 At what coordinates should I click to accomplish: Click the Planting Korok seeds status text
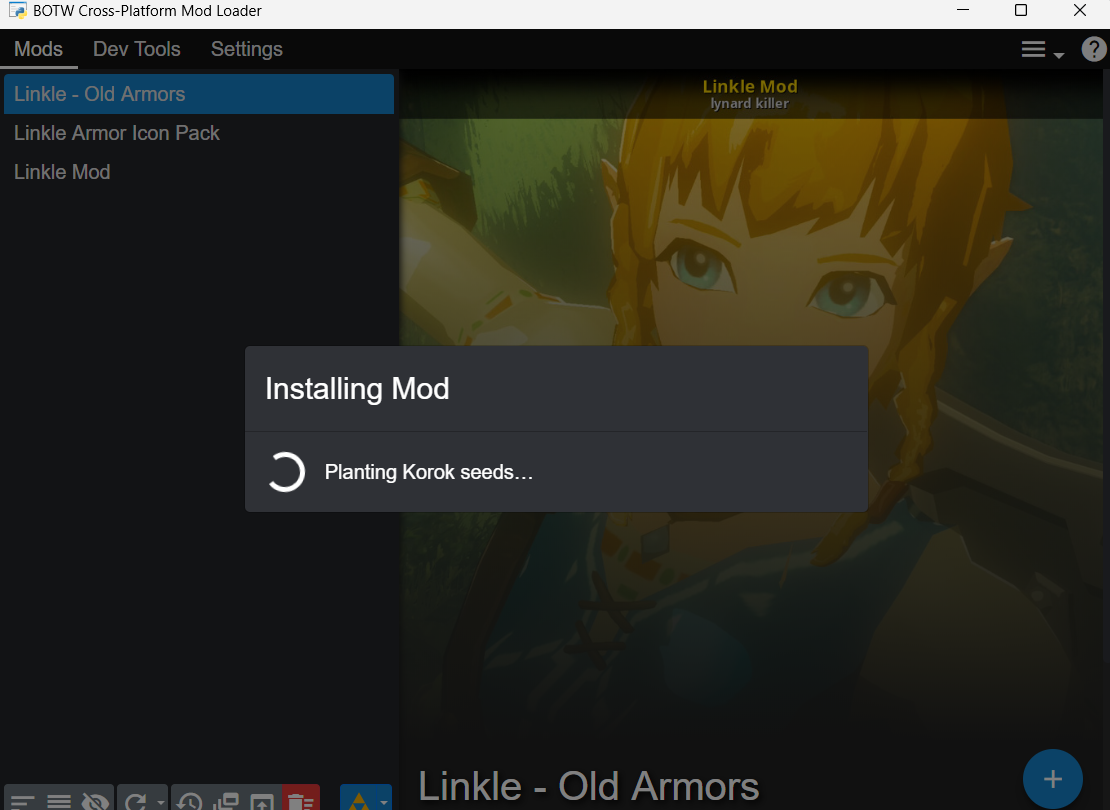pyautogui.click(x=428, y=472)
